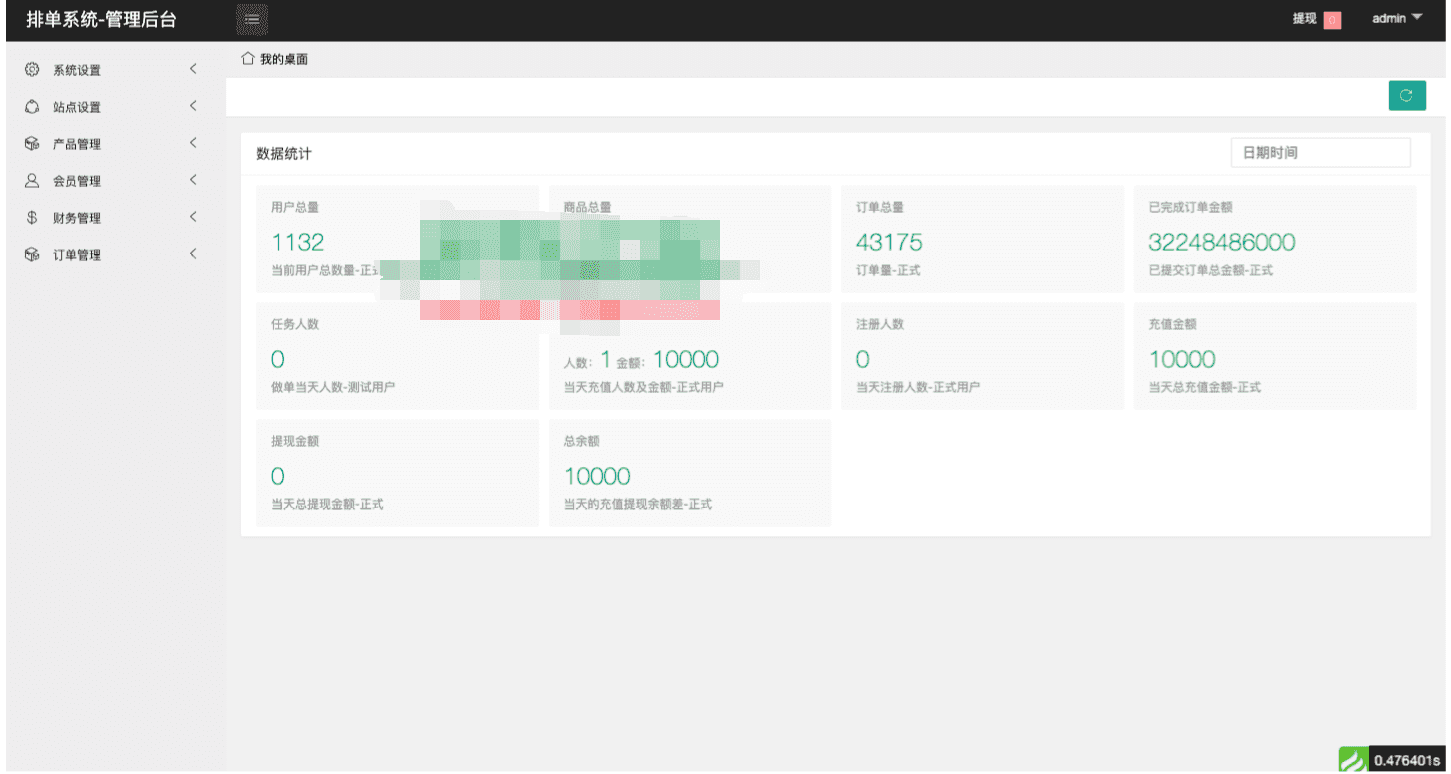This screenshot has width=1451, height=774.
Task: Click the home icon beside 我的桌面
Action: [x=248, y=59]
